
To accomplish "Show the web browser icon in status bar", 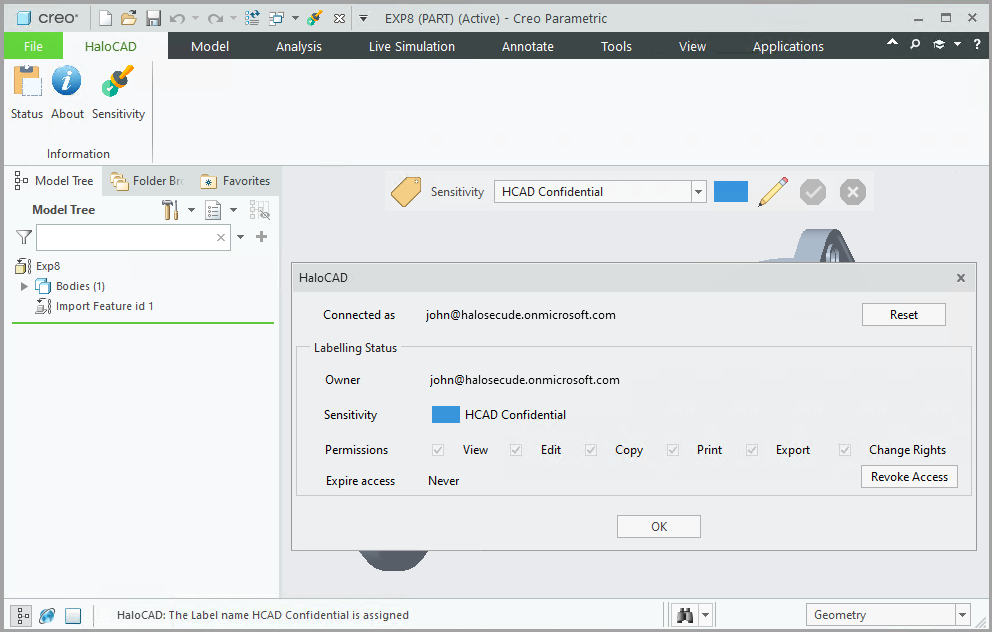I will click(x=46, y=614).
